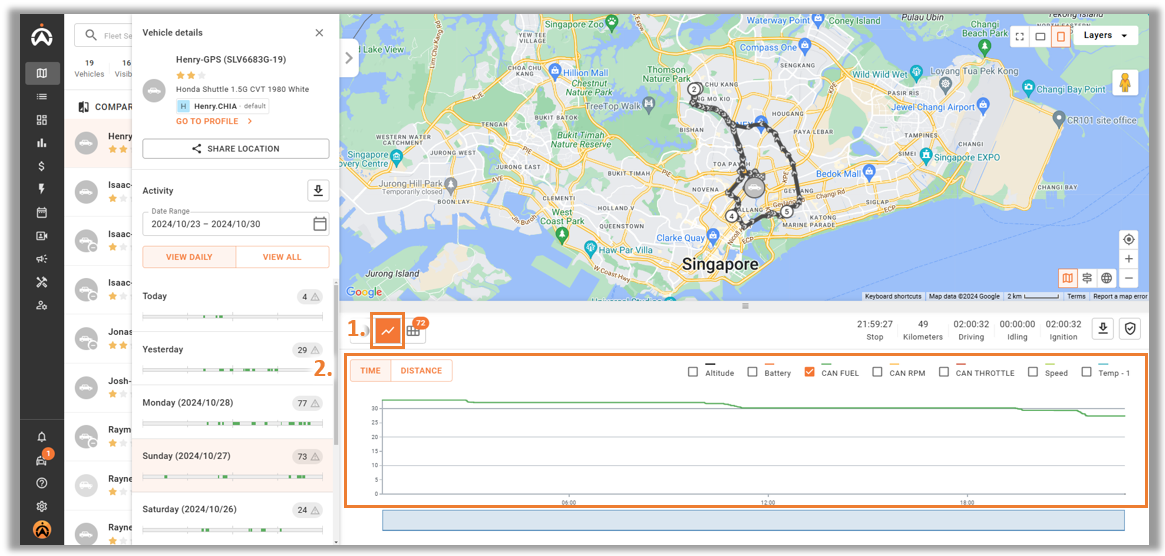Open the help question mark icon
The height and width of the screenshot is (556, 1165).
coord(42,483)
